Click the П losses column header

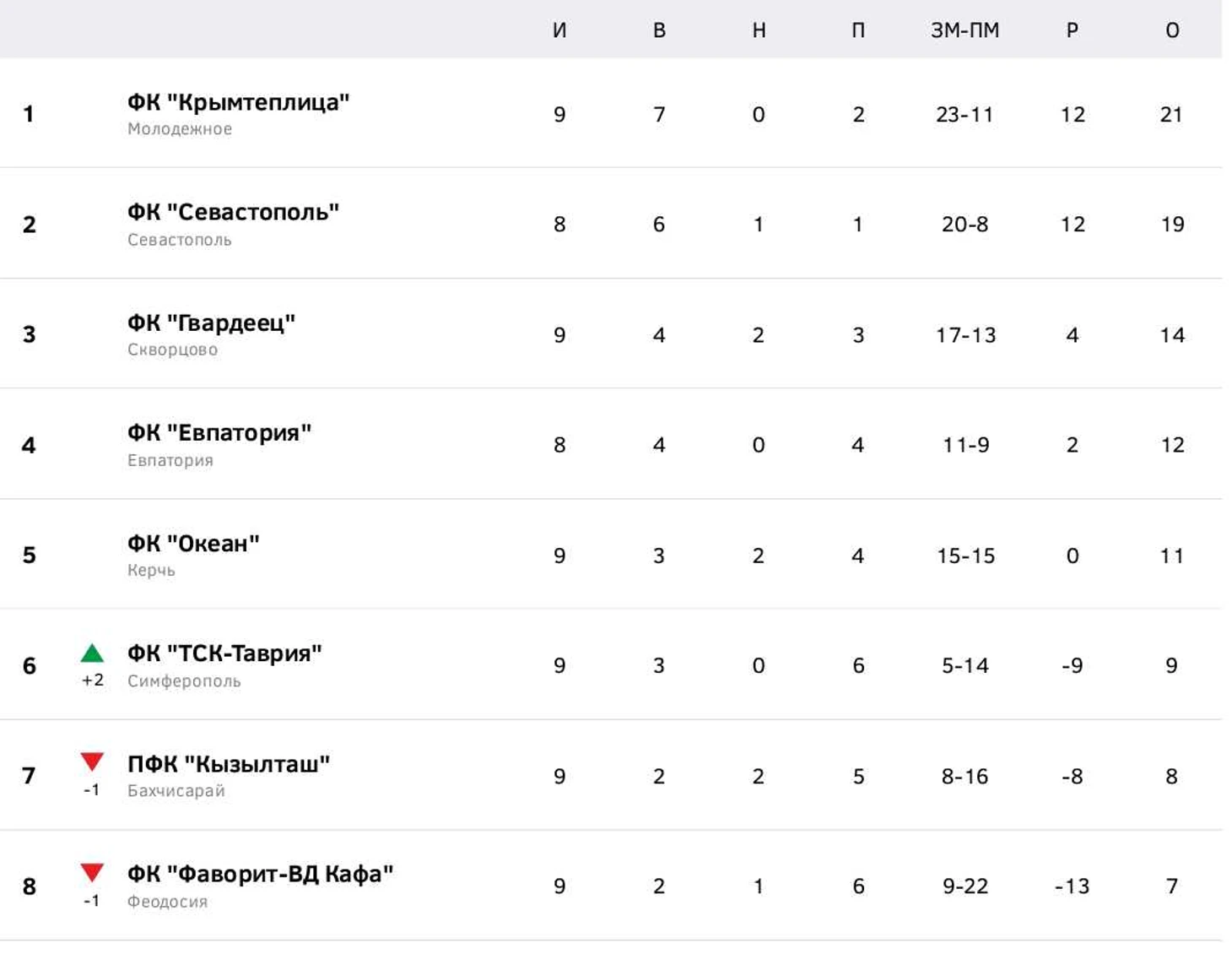click(858, 30)
